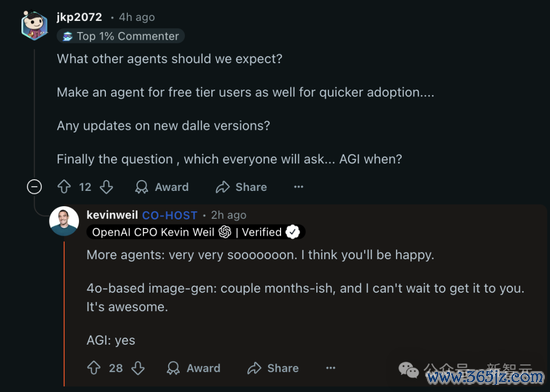Open the 4h ago comment timestamp
The width and height of the screenshot is (550, 392).
(x=137, y=17)
